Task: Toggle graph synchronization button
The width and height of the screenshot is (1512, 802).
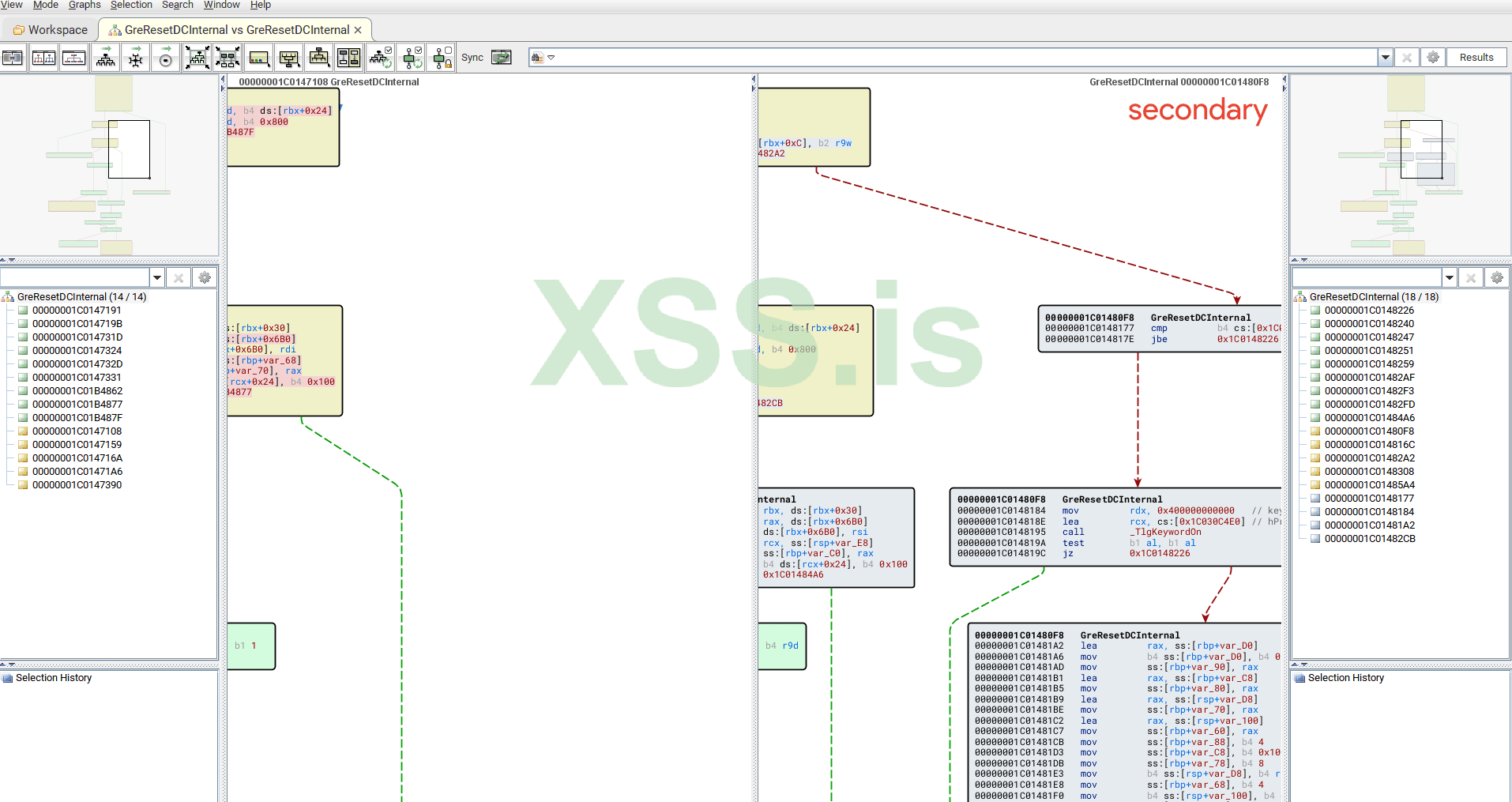Action: tap(502, 58)
